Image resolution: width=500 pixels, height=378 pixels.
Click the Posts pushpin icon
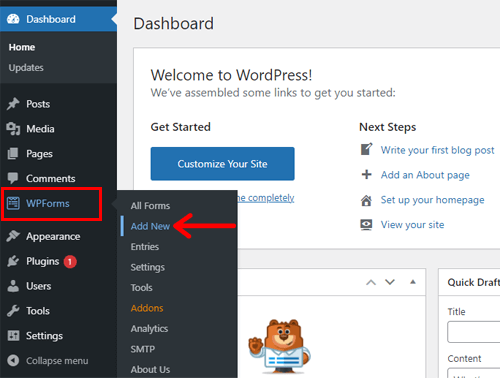pyautogui.click(x=13, y=104)
